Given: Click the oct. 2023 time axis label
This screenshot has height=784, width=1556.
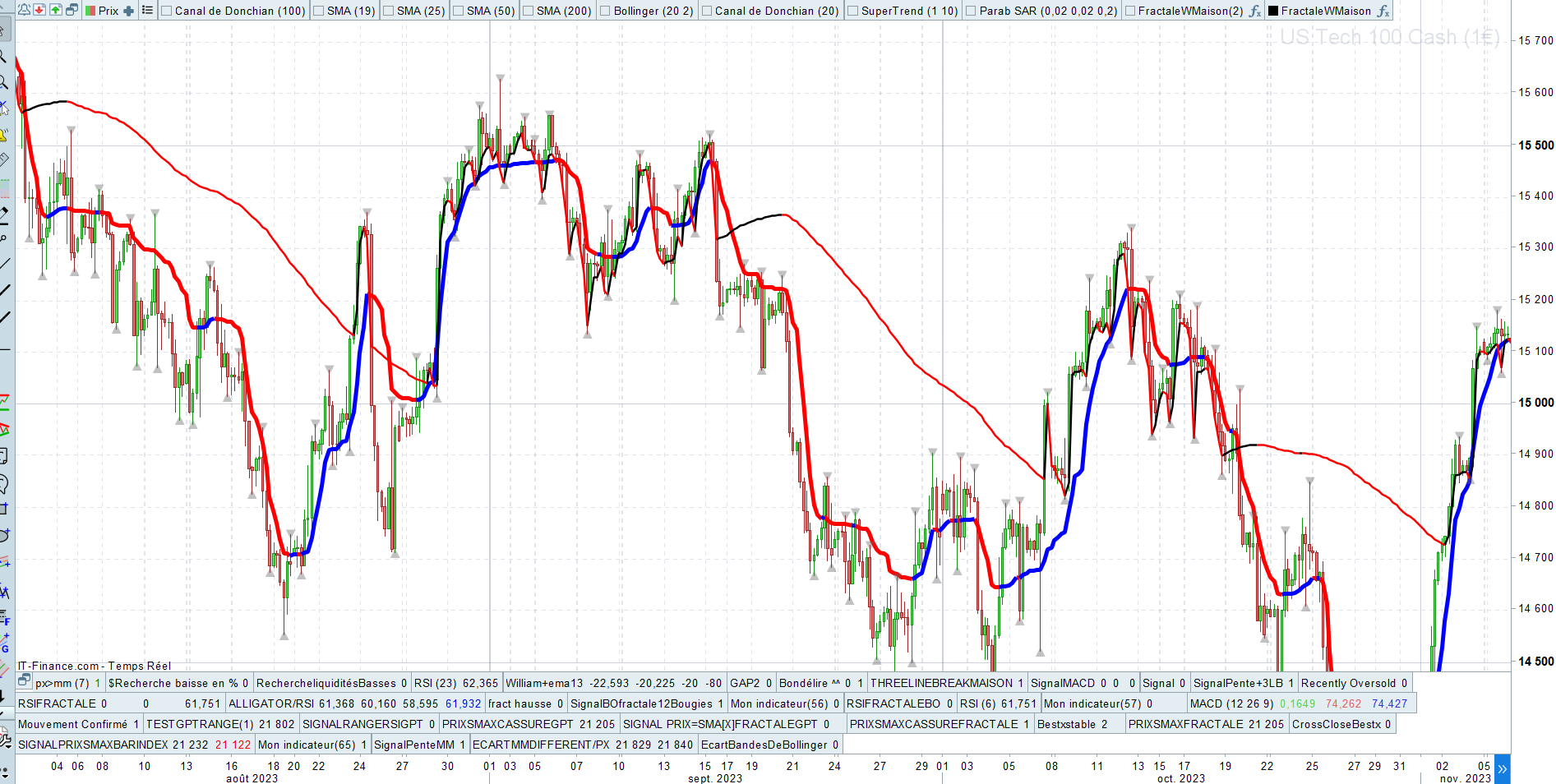Looking at the screenshot, I should pyautogui.click(x=1181, y=778).
